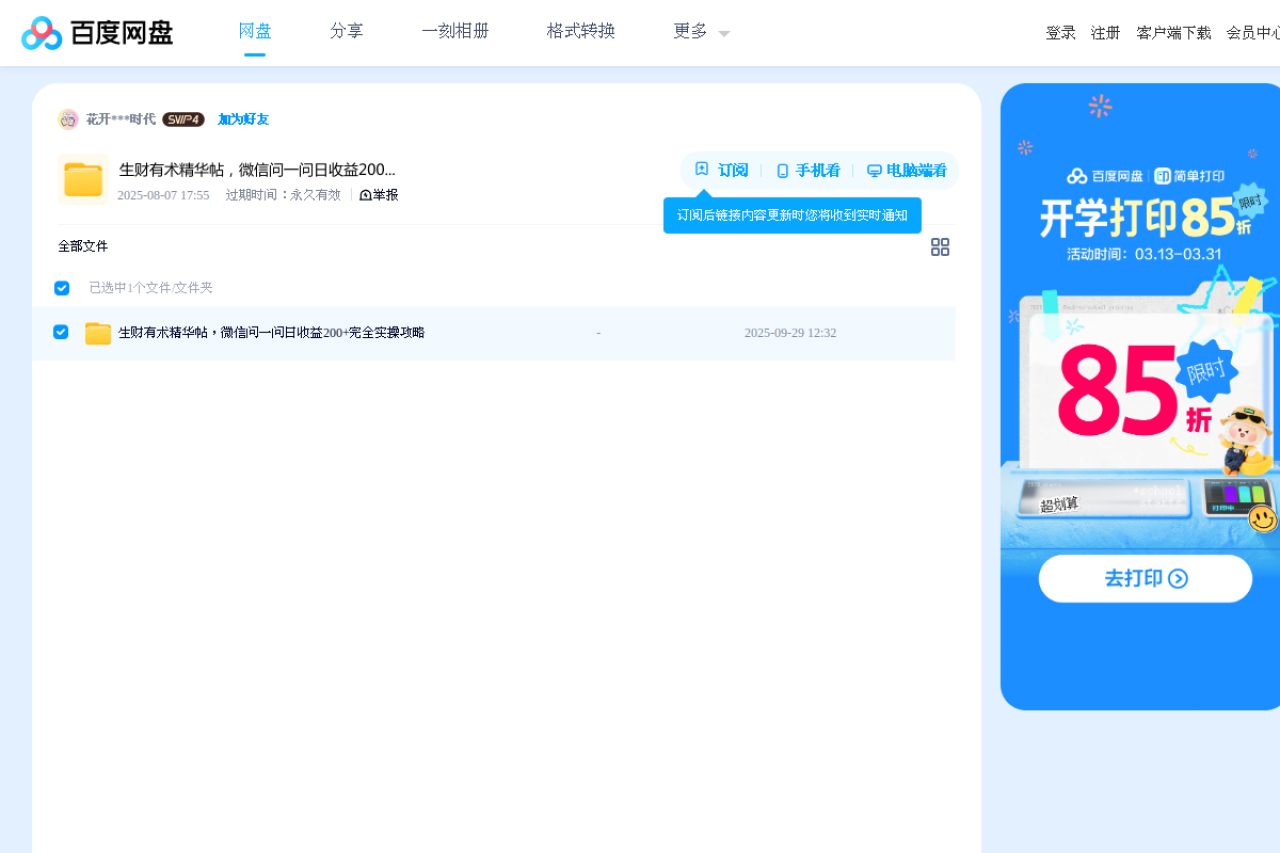
Task: Click the 去打印 button
Action: [x=1145, y=578]
